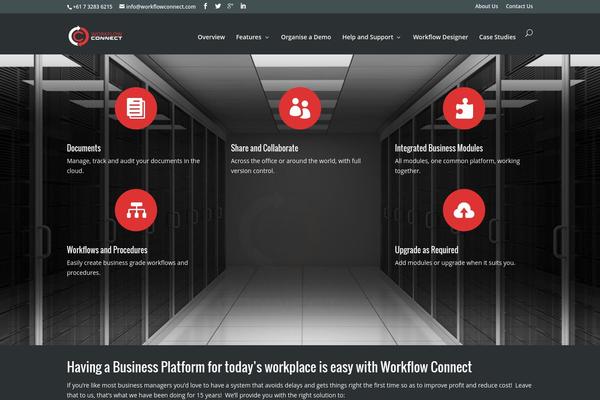Open the LinkedIn social icon
The image size is (600, 400).
[x=243, y=6]
